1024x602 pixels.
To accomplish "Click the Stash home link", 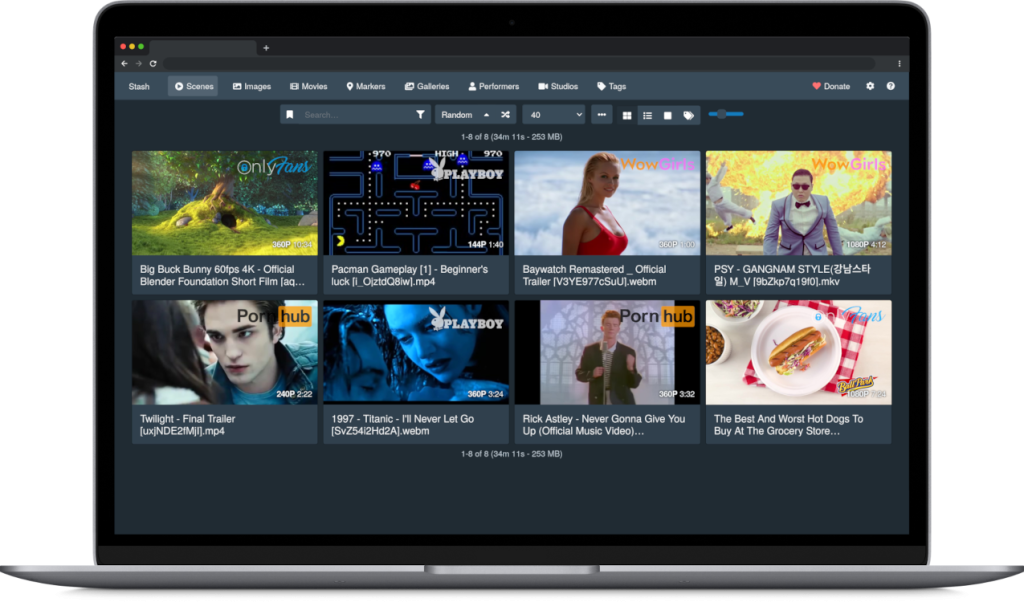I will (139, 86).
